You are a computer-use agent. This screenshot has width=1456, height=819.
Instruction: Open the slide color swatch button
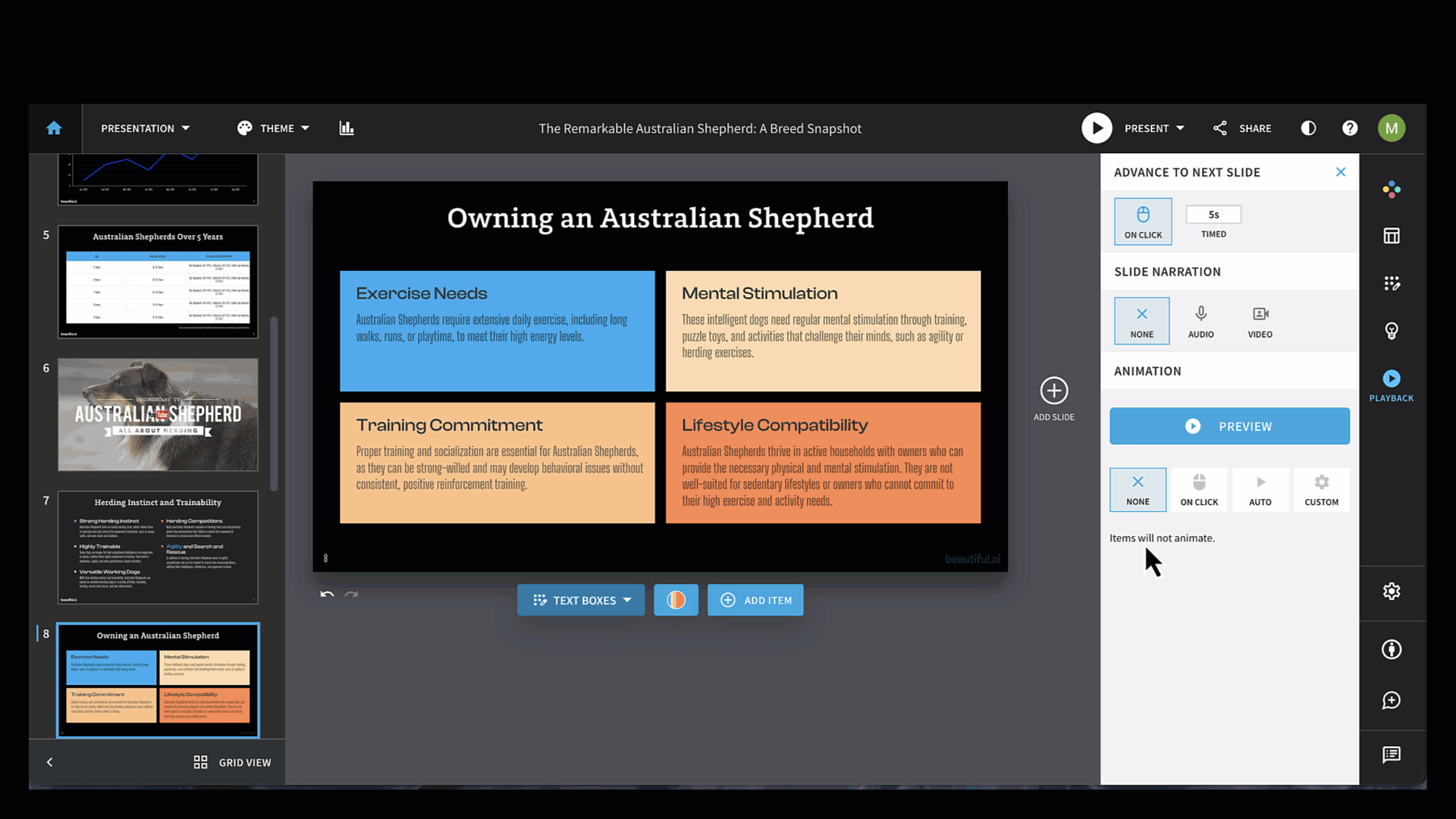point(676,600)
